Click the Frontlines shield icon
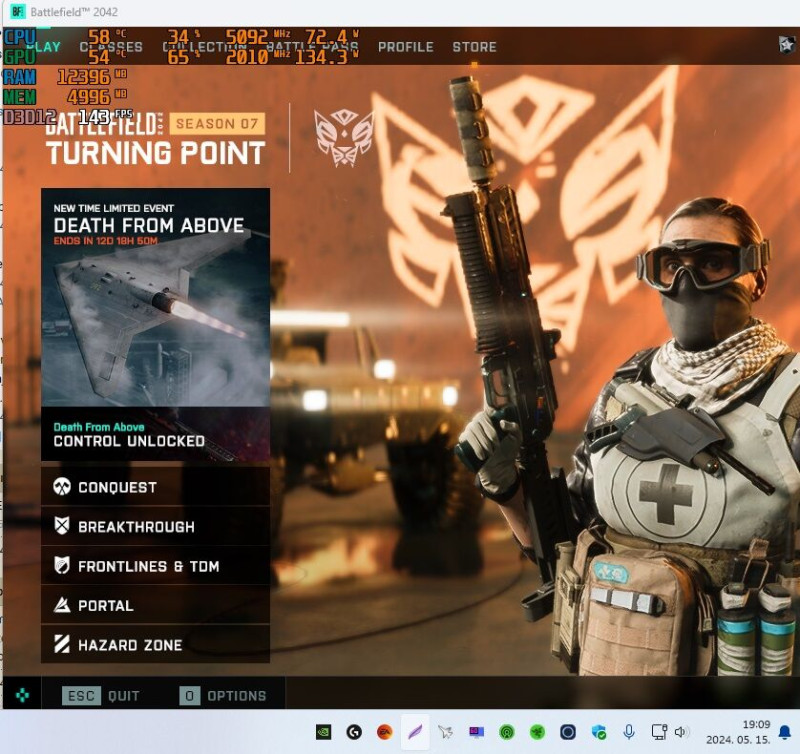The height and width of the screenshot is (754, 800). (x=62, y=565)
